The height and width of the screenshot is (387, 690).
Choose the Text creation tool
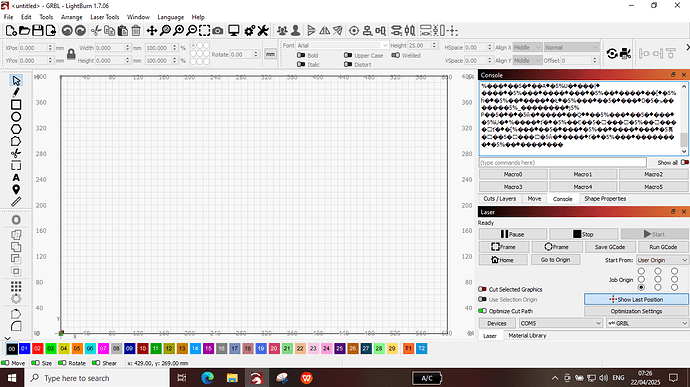click(16, 177)
